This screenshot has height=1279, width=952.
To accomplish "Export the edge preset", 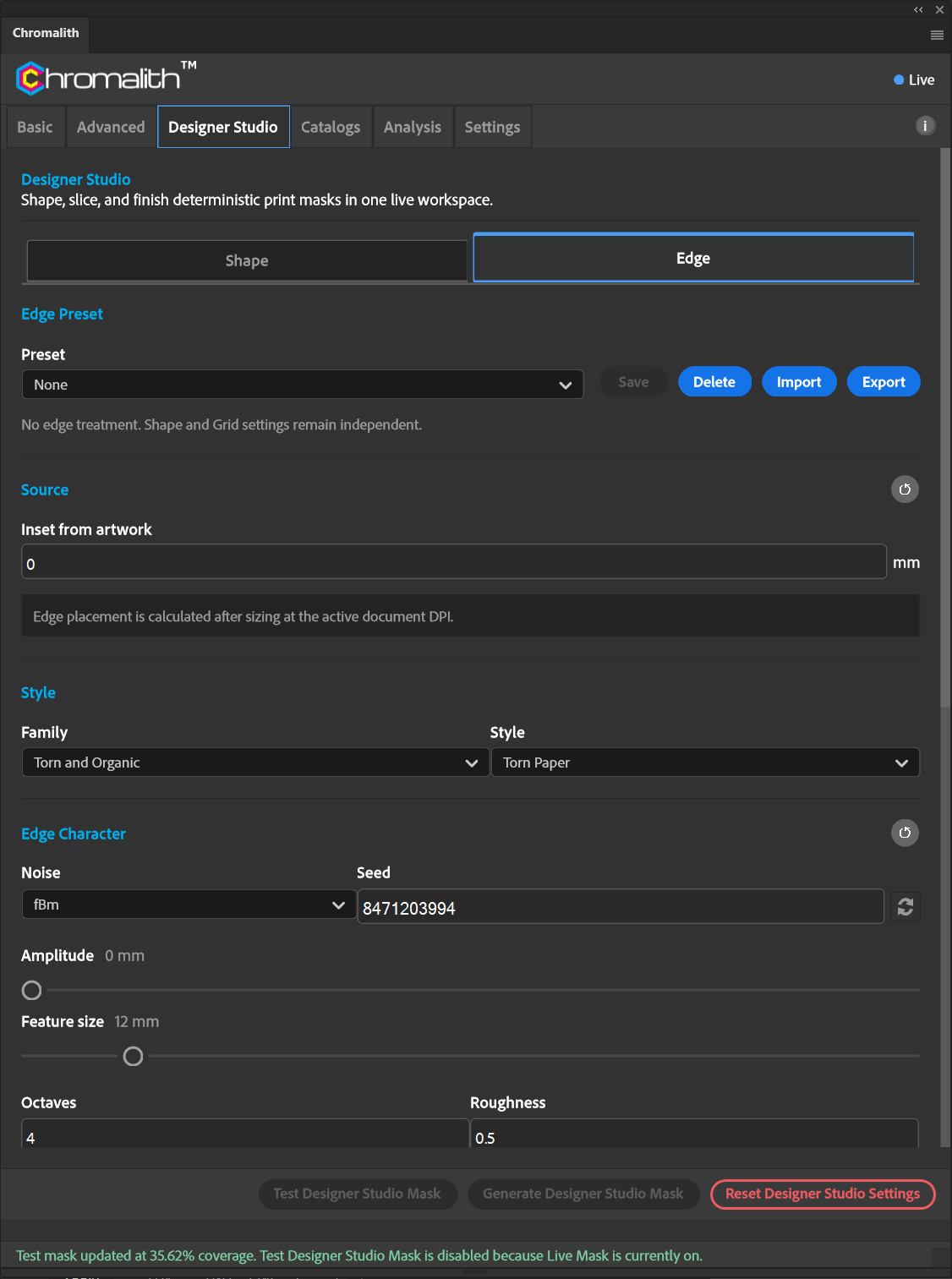I will (884, 382).
